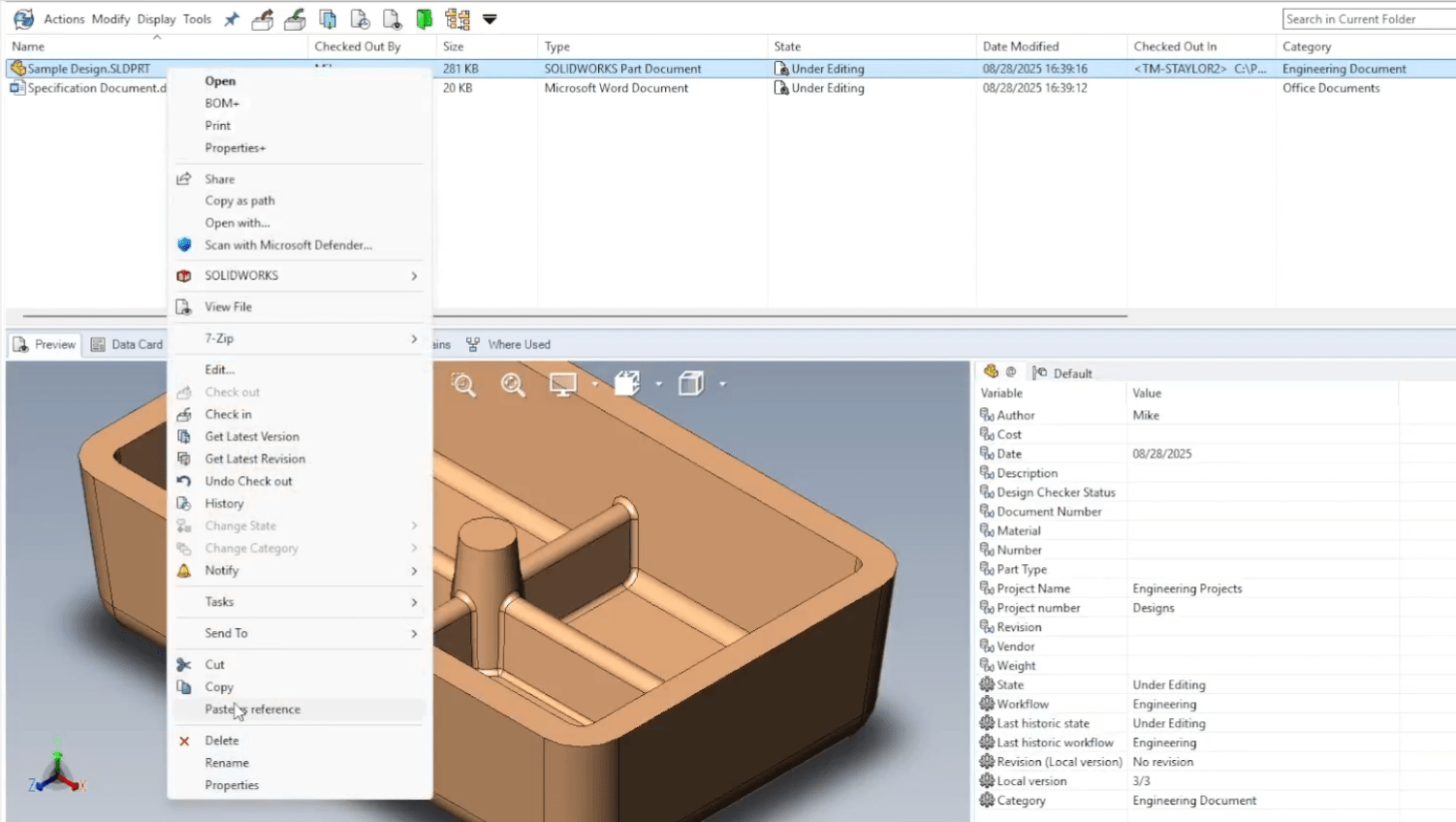1456x822 pixels.
Task: Click the red SOLIDWORKS icon in the context menu
Action: pyautogui.click(x=184, y=276)
